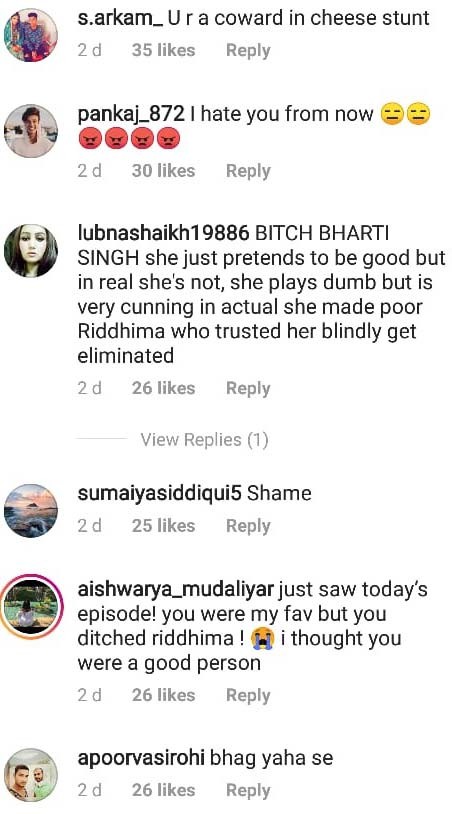
Task: Reply to aishwarya_mudaliyar comment
Action: (x=248, y=696)
